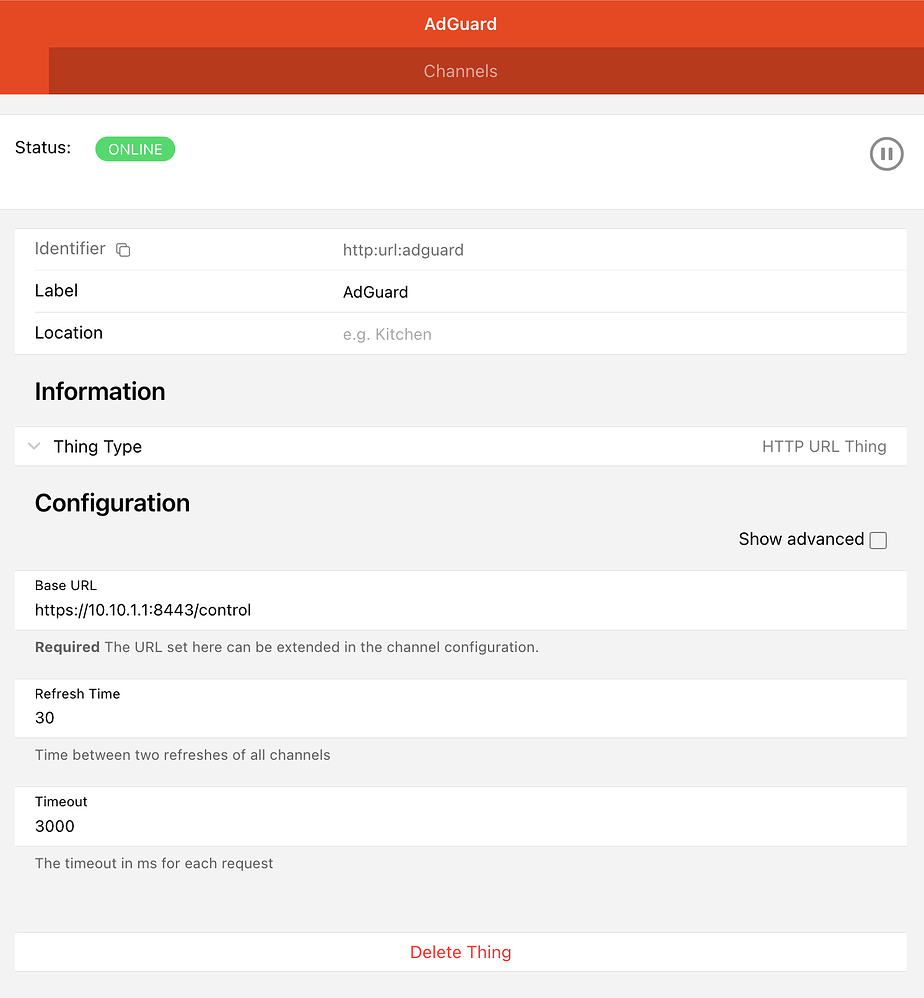Uncheck Show advanced to hide extra settings

pos(877,540)
